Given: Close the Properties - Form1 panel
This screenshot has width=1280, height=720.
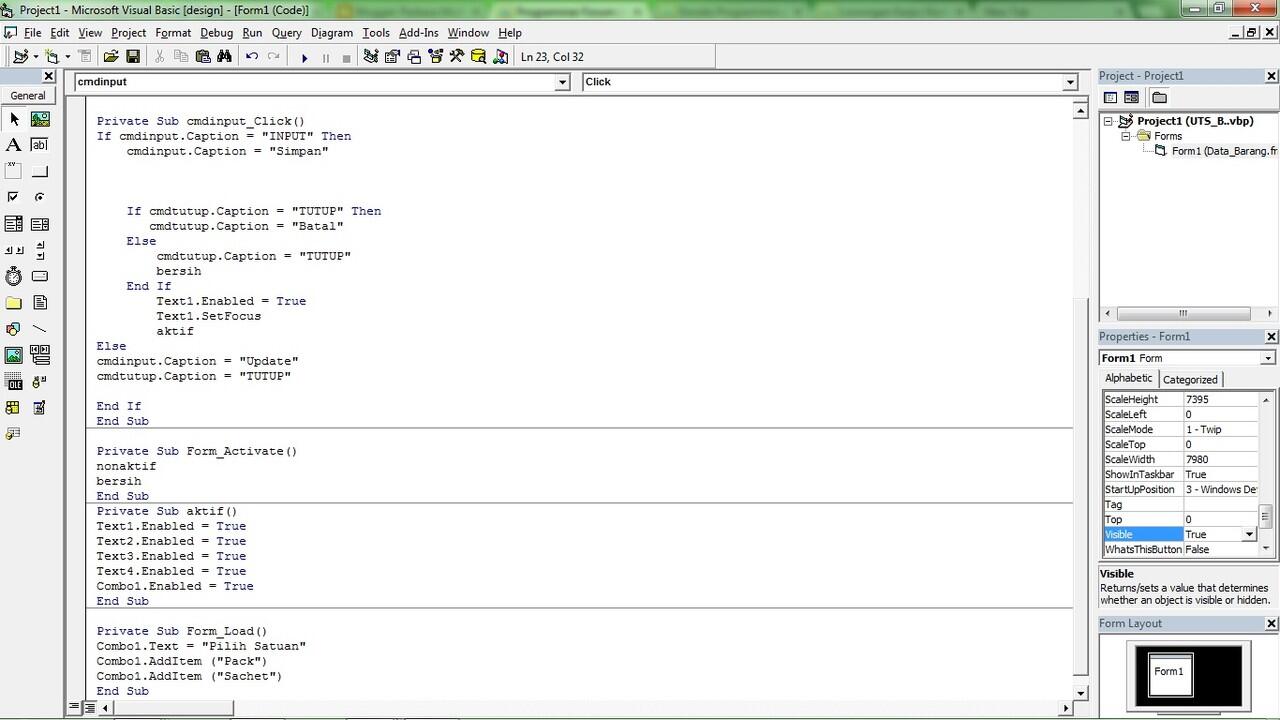Looking at the screenshot, I should [1272, 337].
